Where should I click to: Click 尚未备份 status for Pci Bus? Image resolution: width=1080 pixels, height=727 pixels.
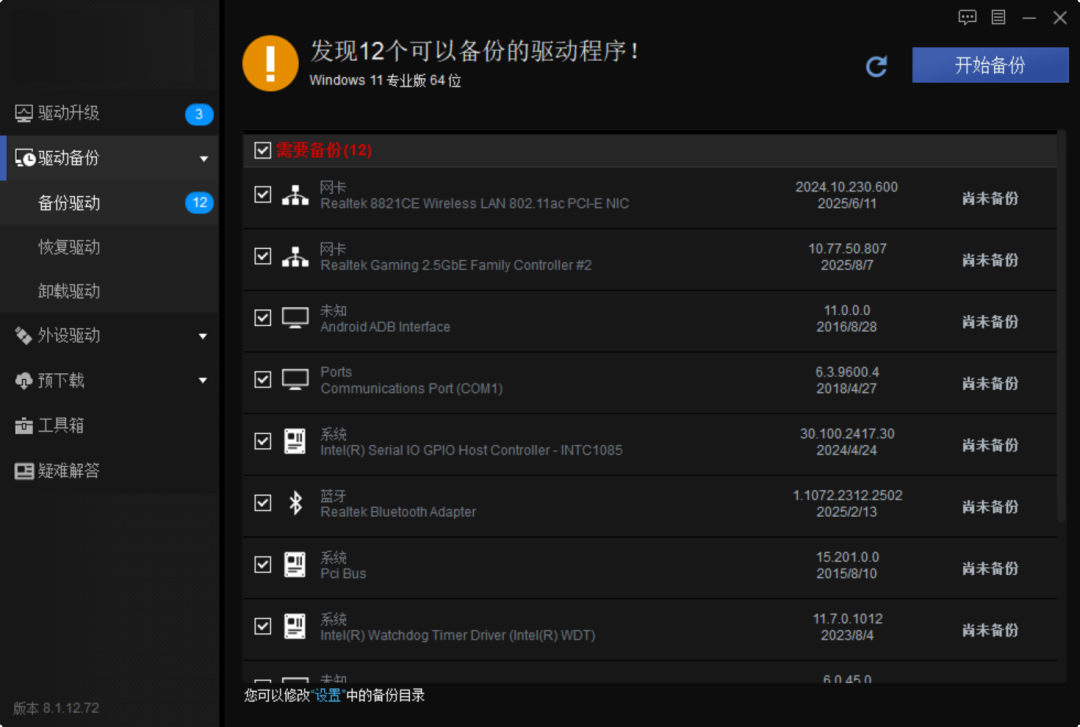point(990,569)
